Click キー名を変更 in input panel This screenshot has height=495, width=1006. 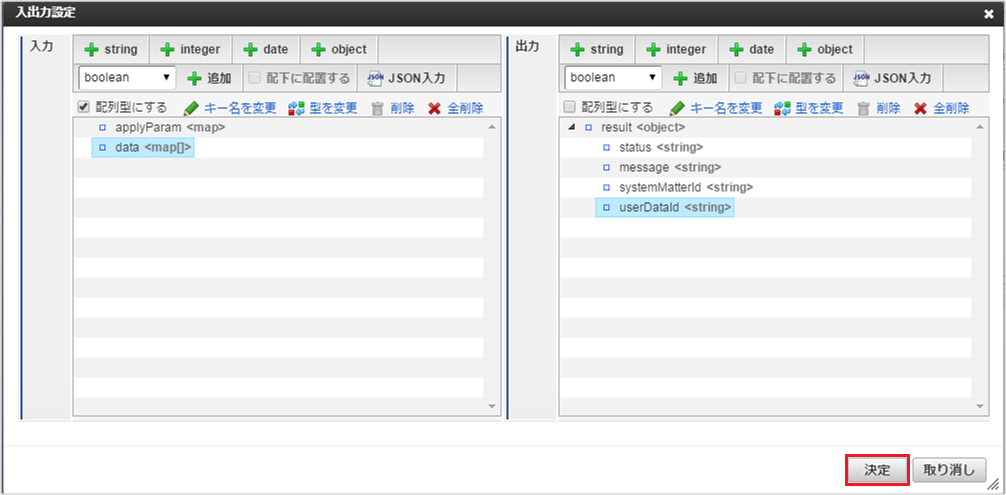coord(230,108)
